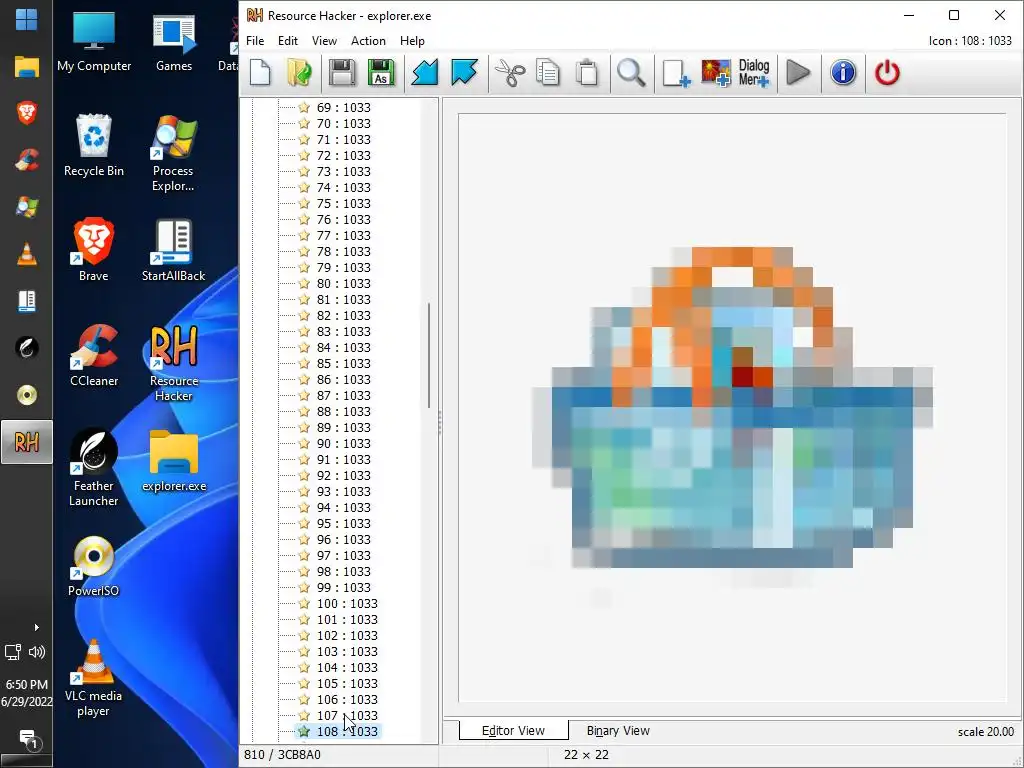Select icon resource 100 : 1033
Image resolution: width=1024 pixels, height=768 pixels.
(347, 603)
